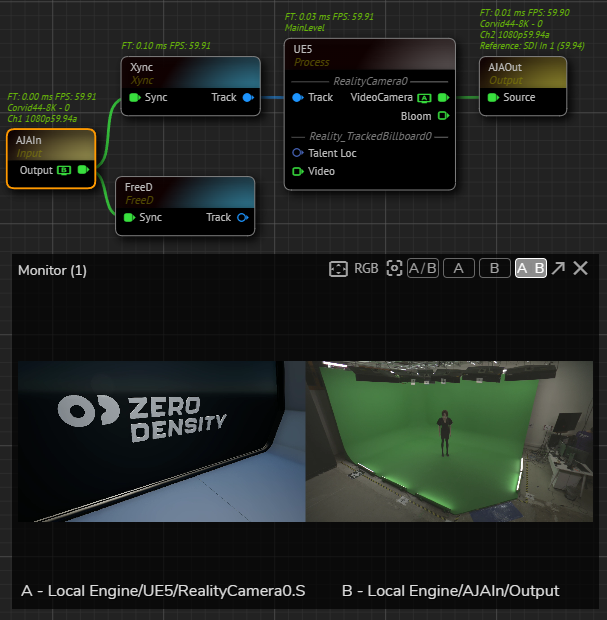The image size is (607, 620).
Task: Switch the monitor to show only channel A
Action: (x=459, y=269)
